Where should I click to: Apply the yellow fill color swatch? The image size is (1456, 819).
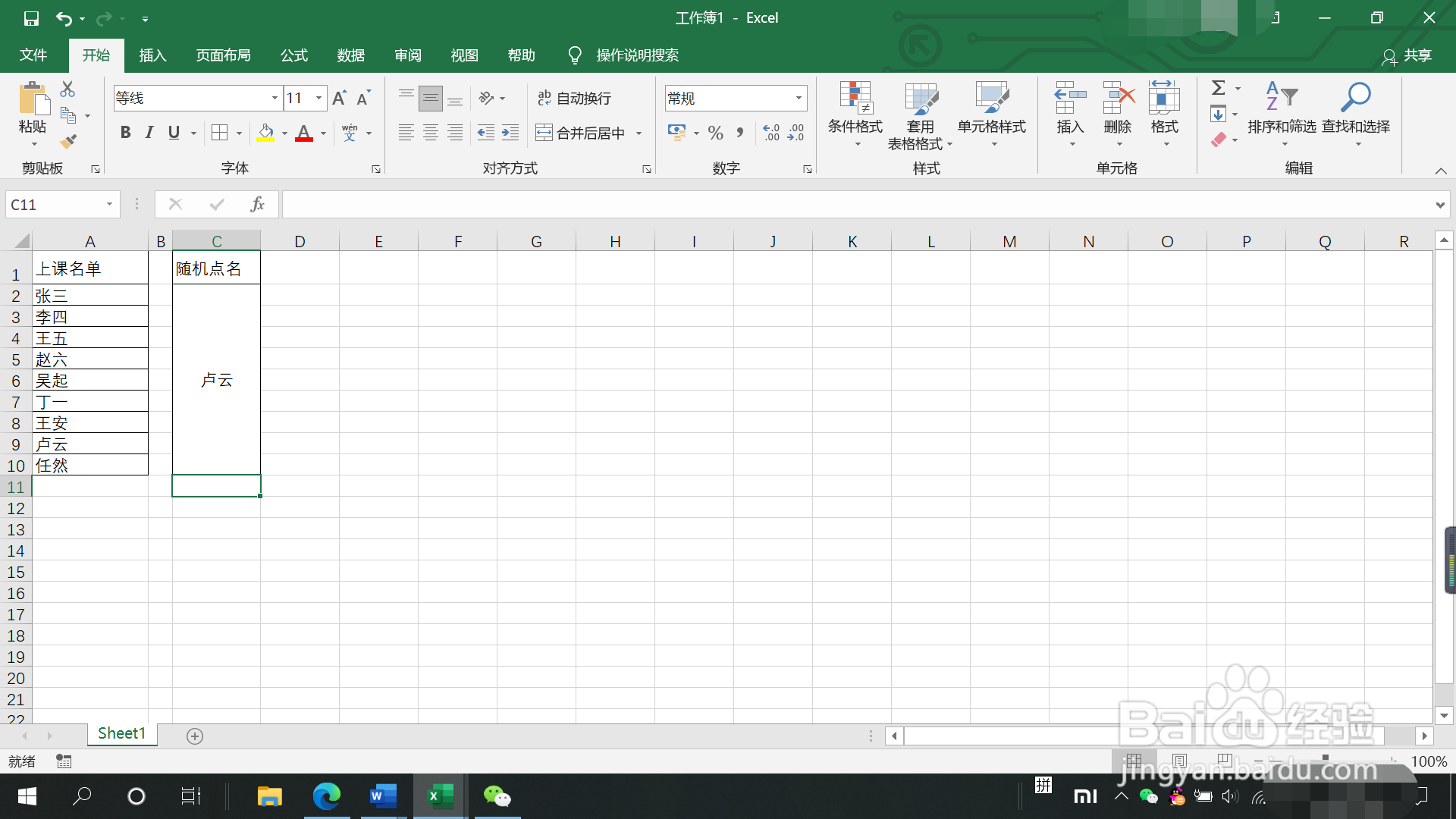tap(265, 133)
